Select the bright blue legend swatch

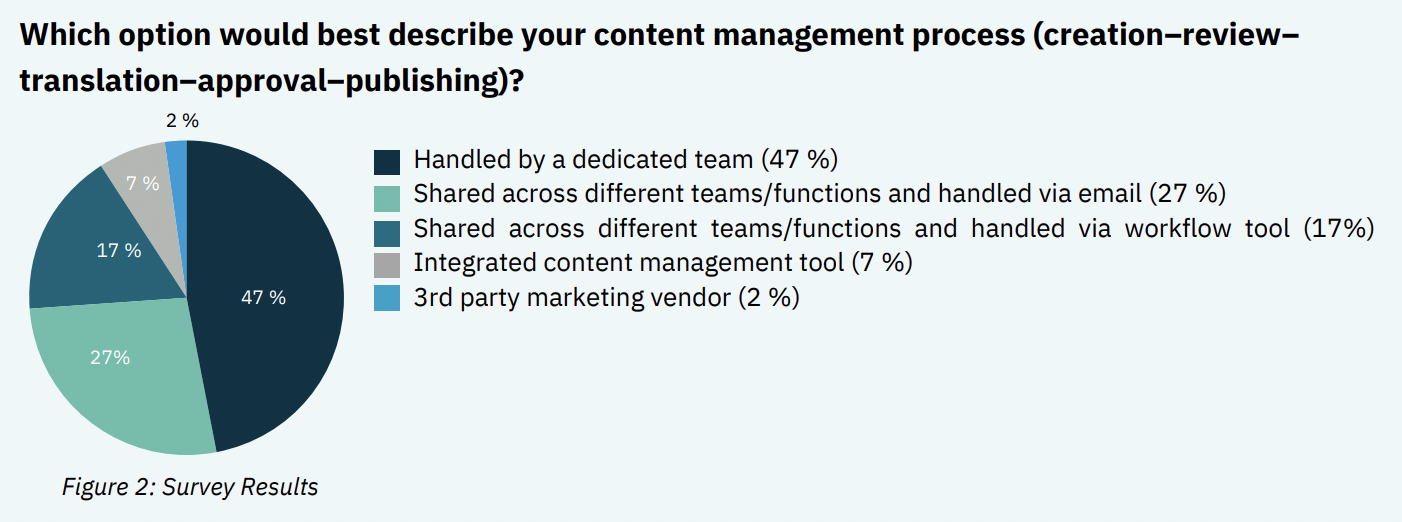pyautogui.click(x=387, y=299)
